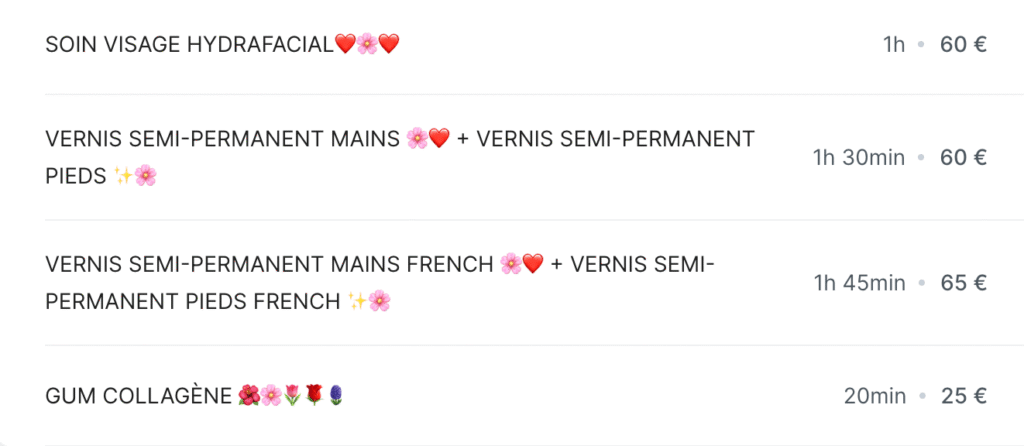The height and width of the screenshot is (446, 1024).
Task: Click the 60 € price for Soin Visage
Action: pos(963,44)
